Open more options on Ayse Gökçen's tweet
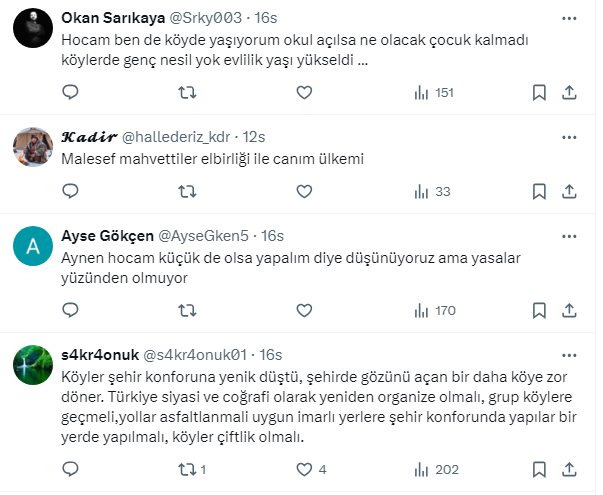Image resolution: width=603 pixels, height=495 pixels. click(x=569, y=236)
